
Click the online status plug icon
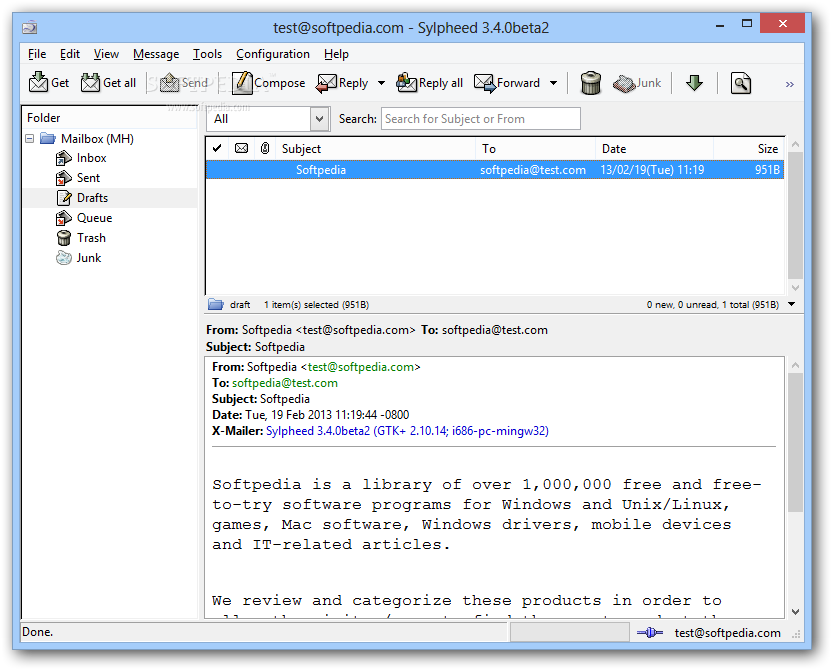coord(649,632)
